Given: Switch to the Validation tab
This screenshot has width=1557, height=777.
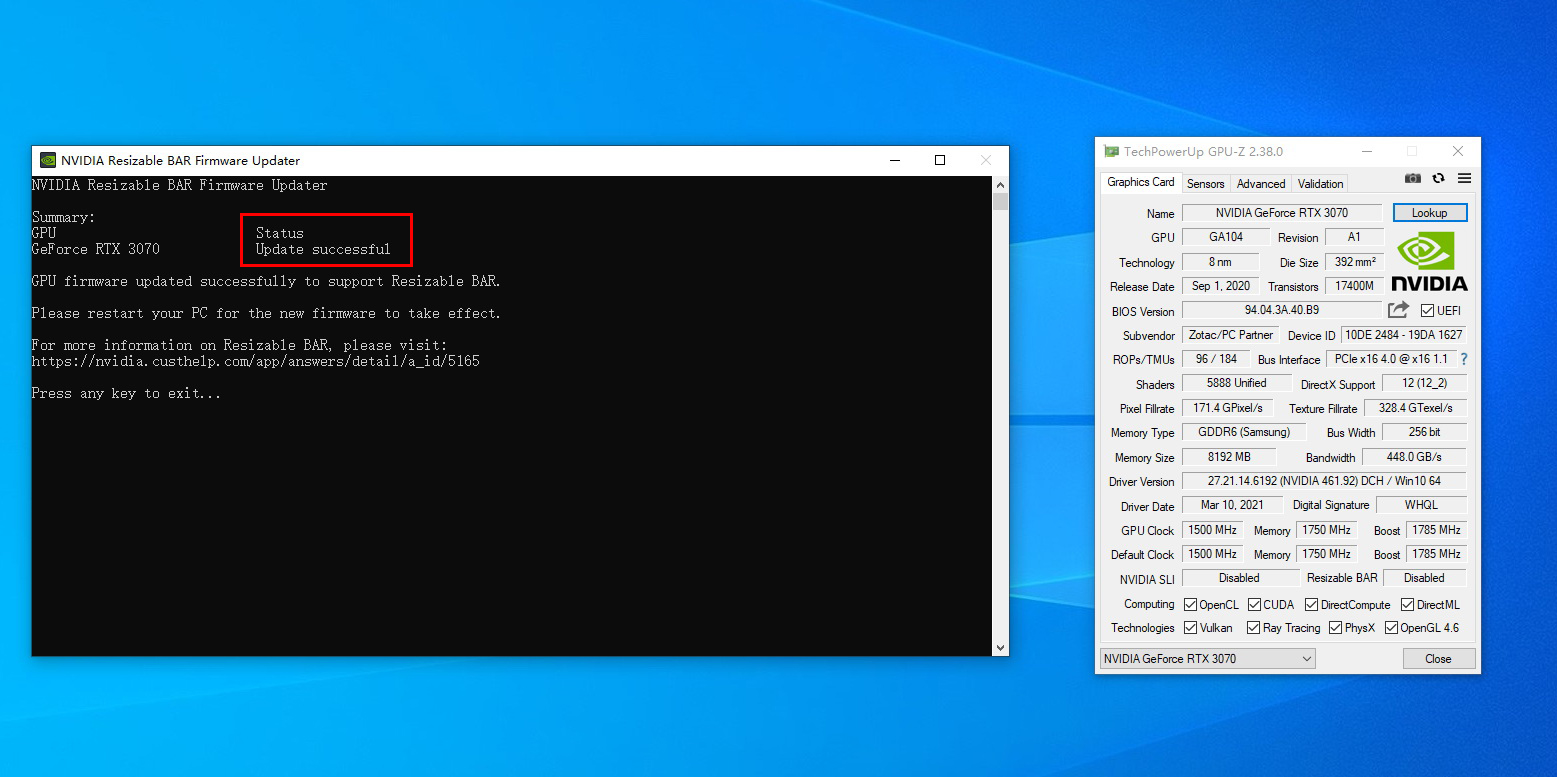Looking at the screenshot, I should pyautogui.click(x=1320, y=184).
